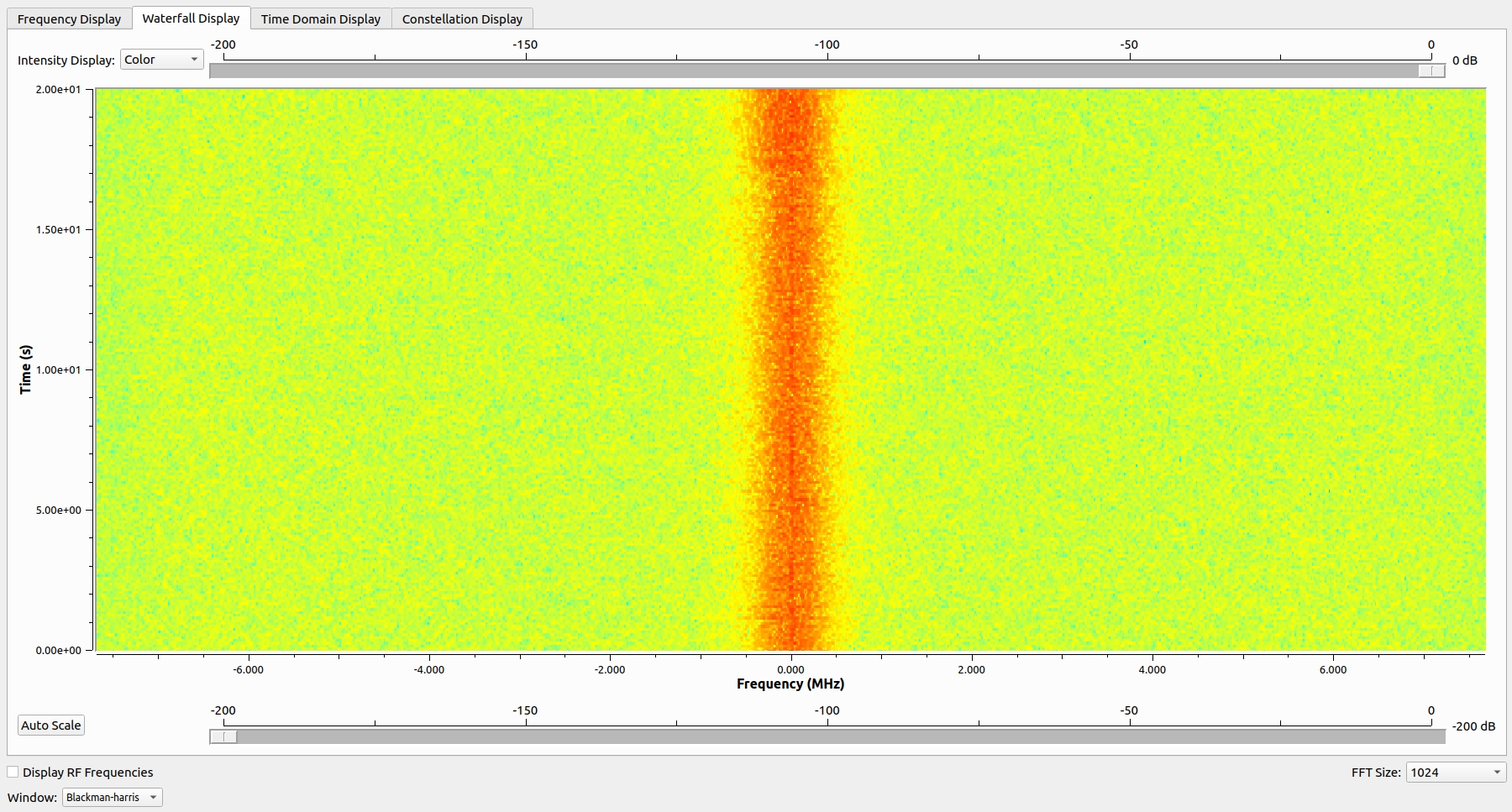Screen dimensions: 1512x812
Task: Click the waterfall plot at the 0.000 MHz signal
Action: (x=790, y=369)
